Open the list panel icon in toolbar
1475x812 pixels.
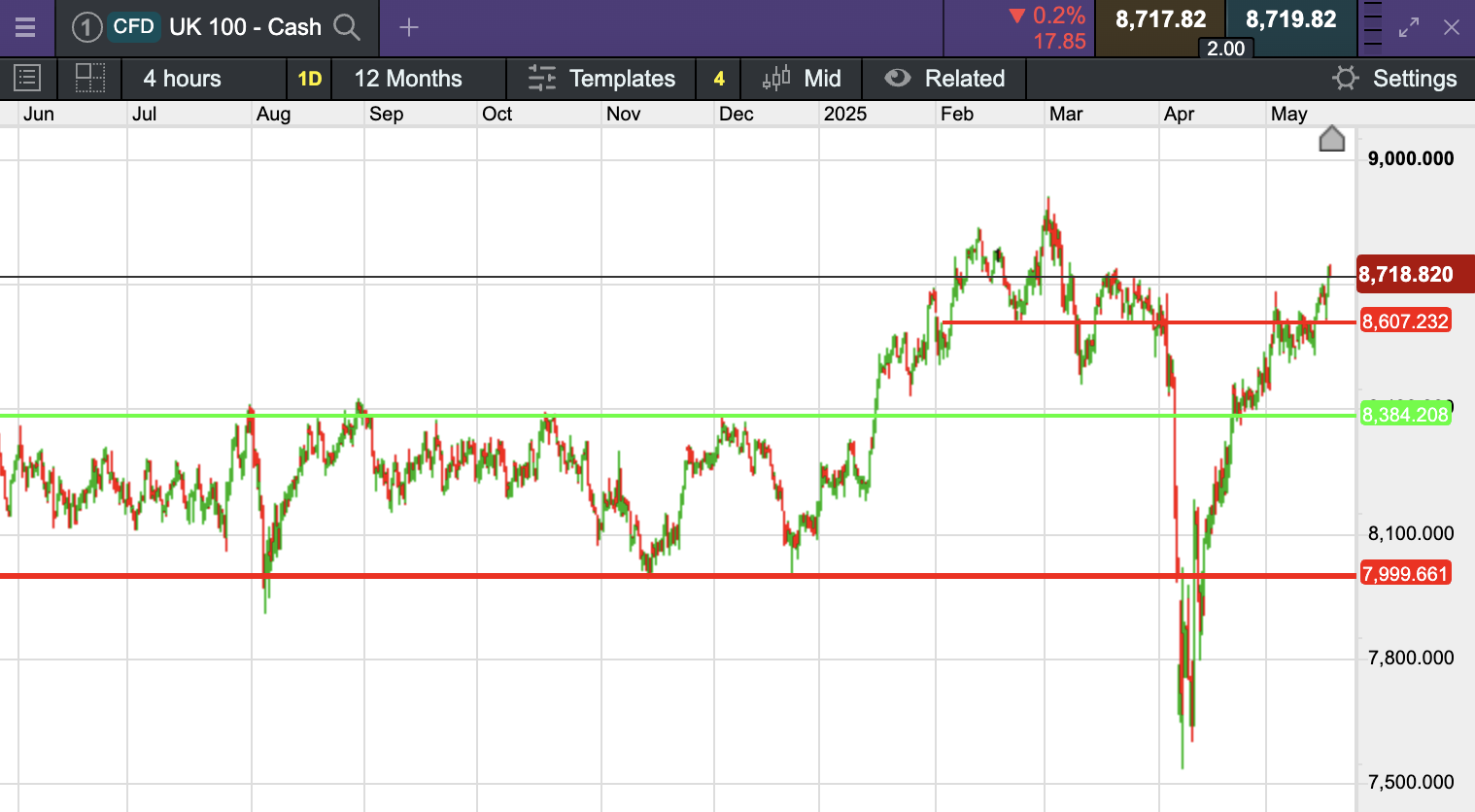coord(27,79)
